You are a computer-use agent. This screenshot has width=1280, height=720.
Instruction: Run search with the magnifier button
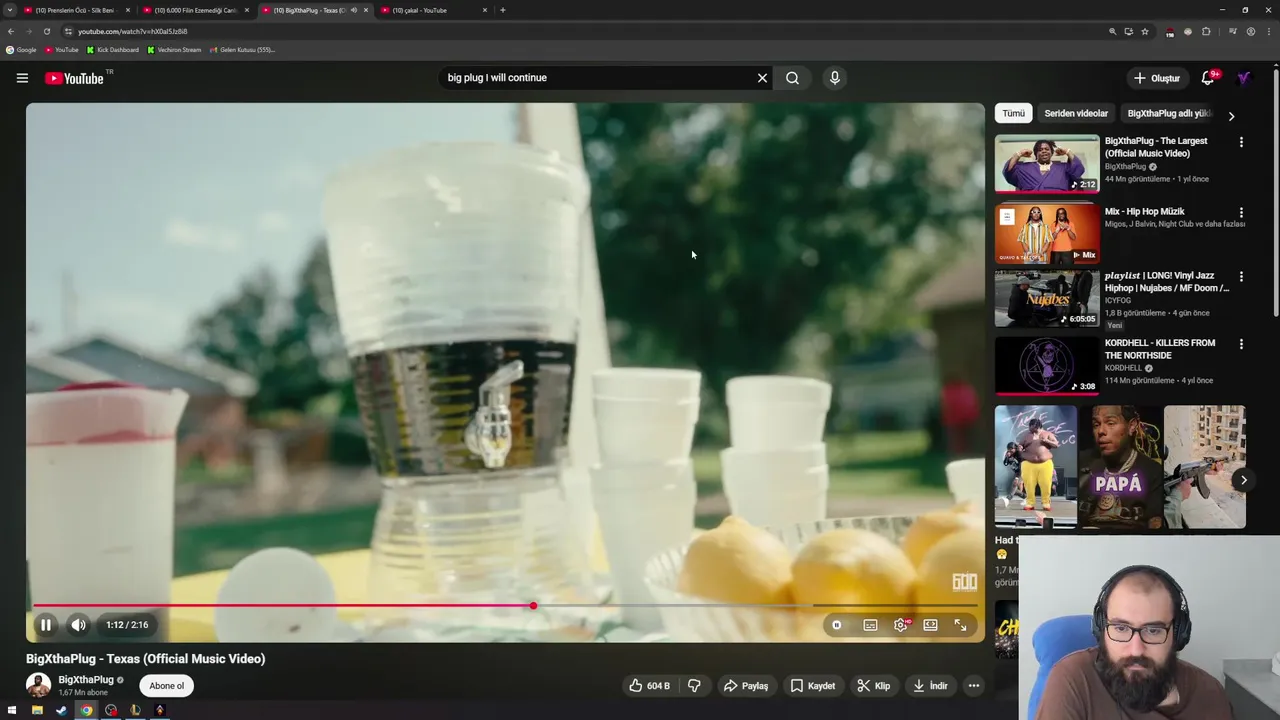click(x=792, y=78)
